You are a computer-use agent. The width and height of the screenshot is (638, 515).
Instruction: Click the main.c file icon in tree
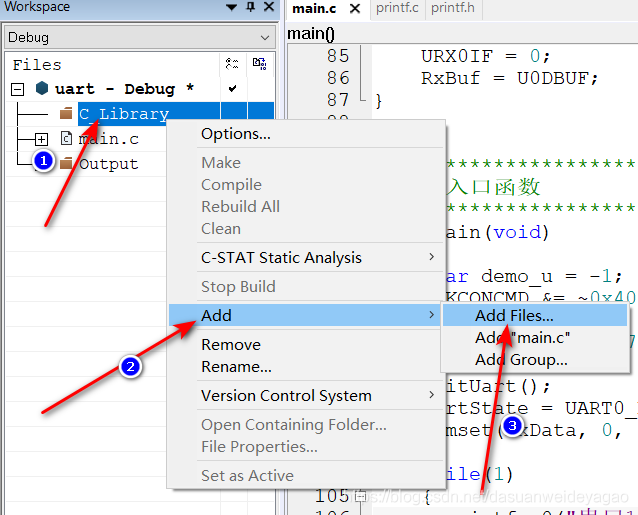tap(66, 138)
